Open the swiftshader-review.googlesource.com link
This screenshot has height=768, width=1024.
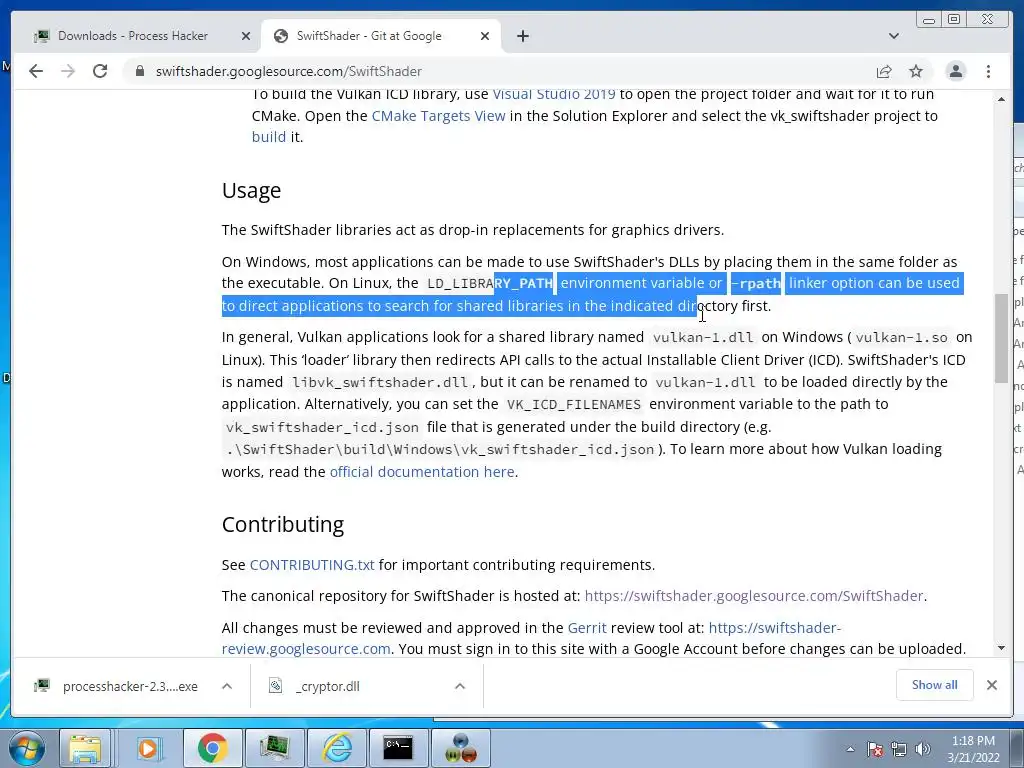tap(531, 638)
